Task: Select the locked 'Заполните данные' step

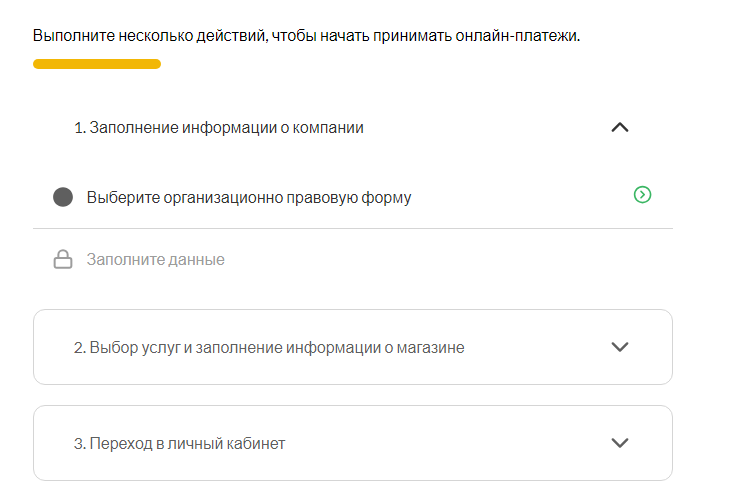Action: tap(155, 260)
